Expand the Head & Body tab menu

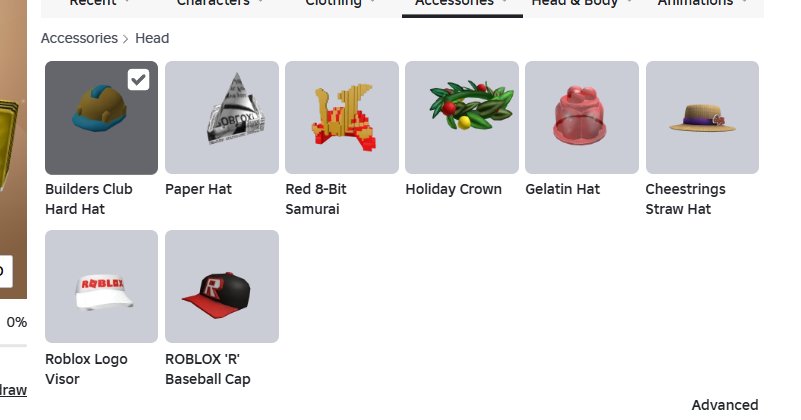click(582, 4)
